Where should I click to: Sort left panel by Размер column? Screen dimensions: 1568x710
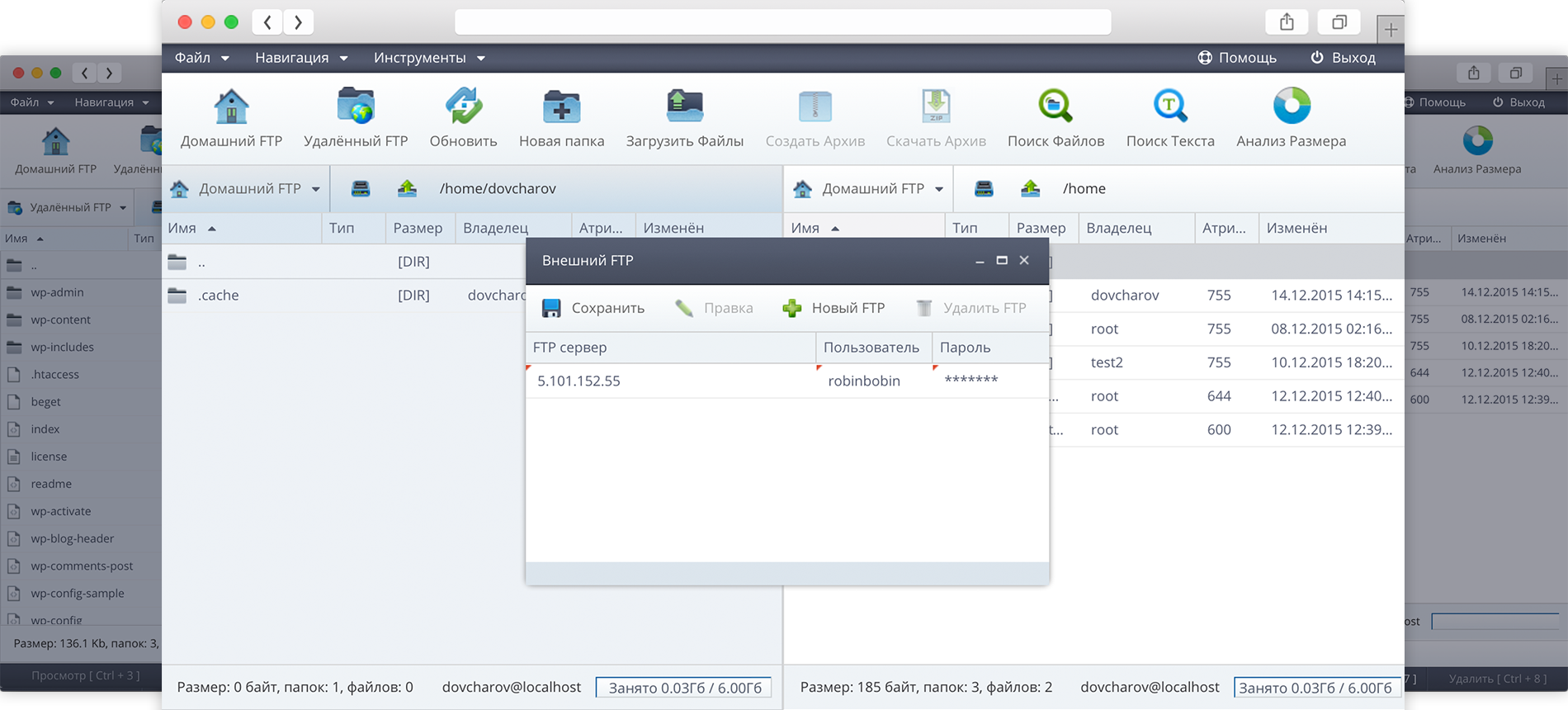pyautogui.click(x=420, y=228)
